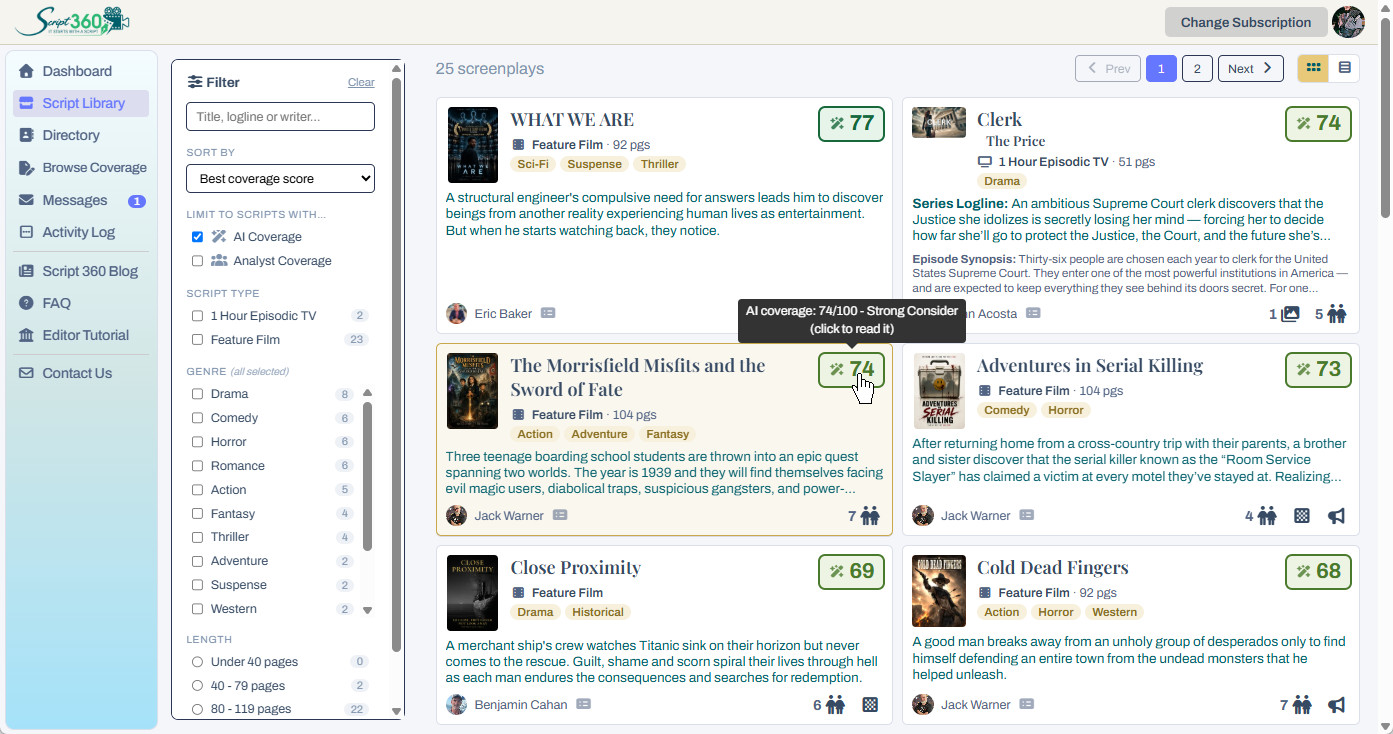
Task: Open the Sort By dropdown
Action: 280,178
